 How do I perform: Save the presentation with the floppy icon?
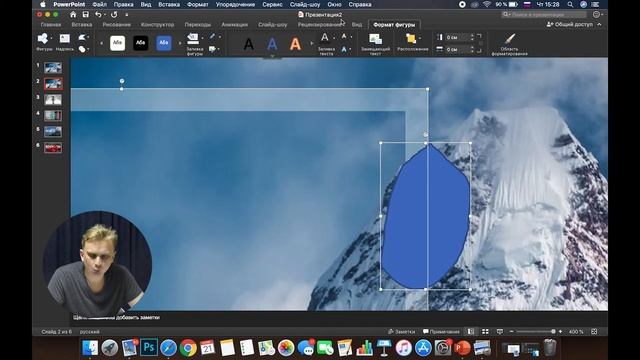point(85,14)
